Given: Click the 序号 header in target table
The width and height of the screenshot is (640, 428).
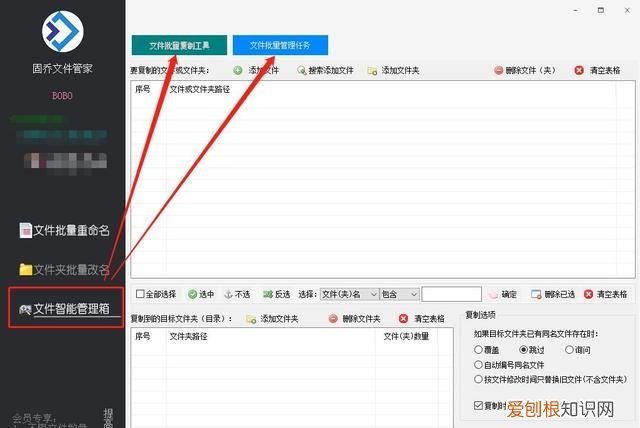Looking at the screenshot, I should pos(143,336).
